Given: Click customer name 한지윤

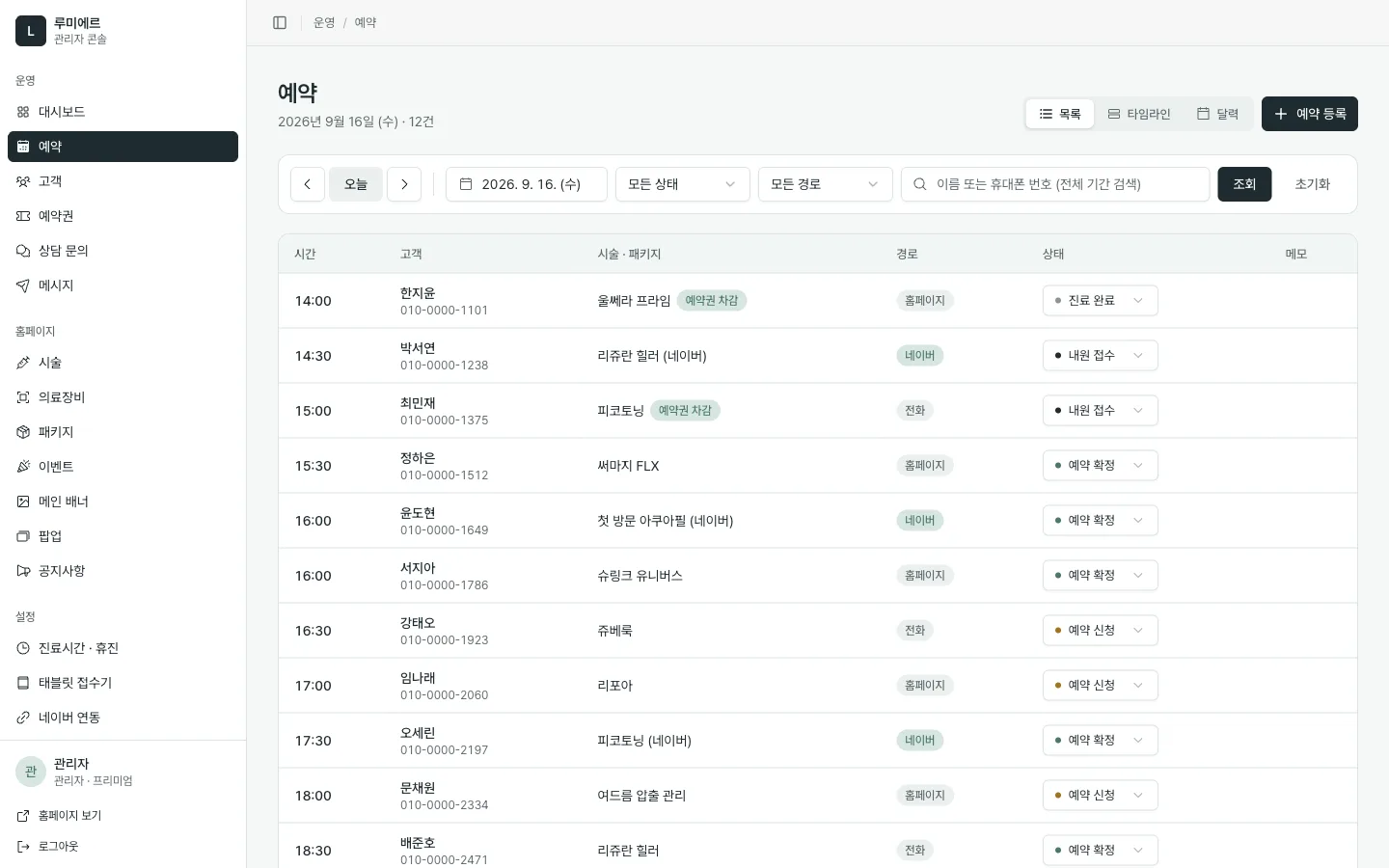Looking at the screenshot, I should (x=418, y=292).
